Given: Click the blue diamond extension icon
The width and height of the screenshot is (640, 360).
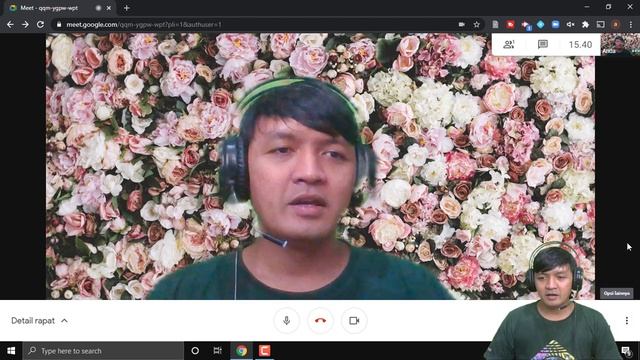Looking at the screenshot, I should point(540,24).
